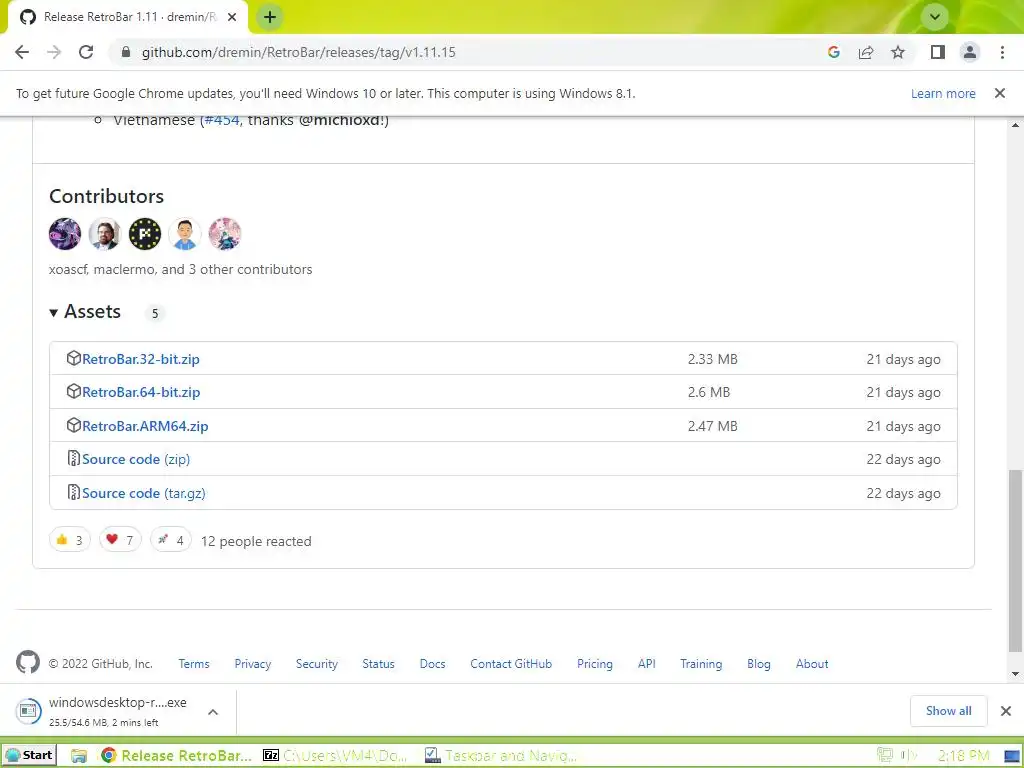Collapse the Assets section
Viewport: 1024px width, 768px height.
[85, 312]
